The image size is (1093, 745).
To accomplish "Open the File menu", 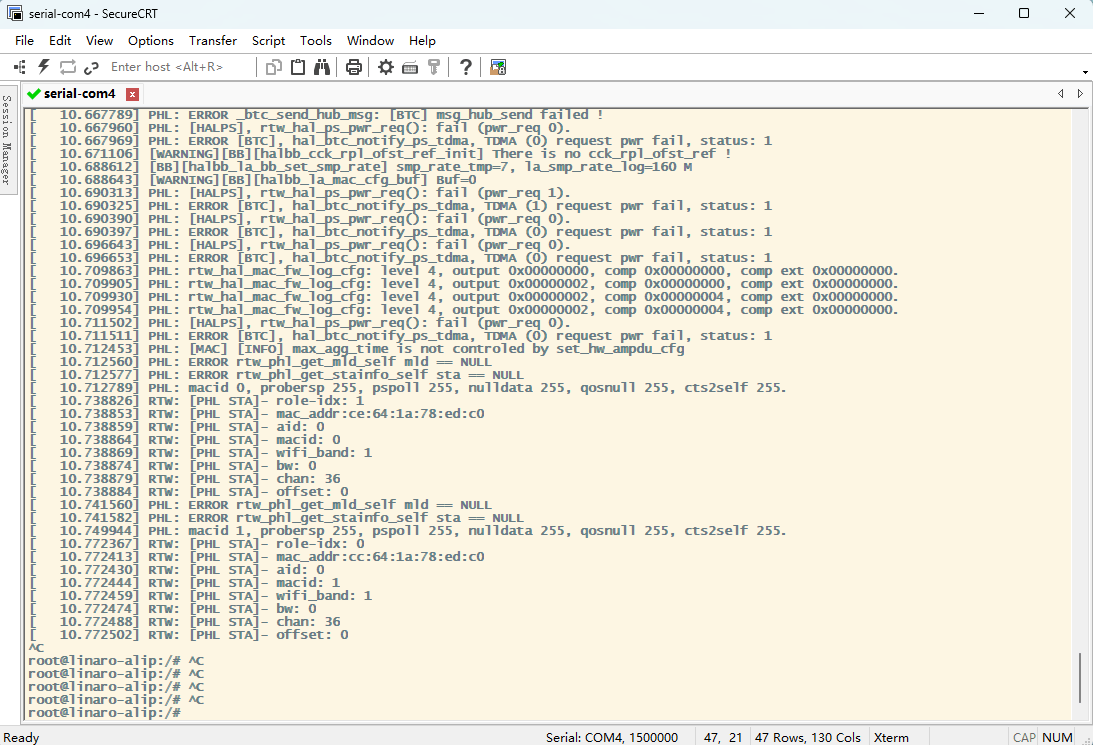I will (24, 40).
